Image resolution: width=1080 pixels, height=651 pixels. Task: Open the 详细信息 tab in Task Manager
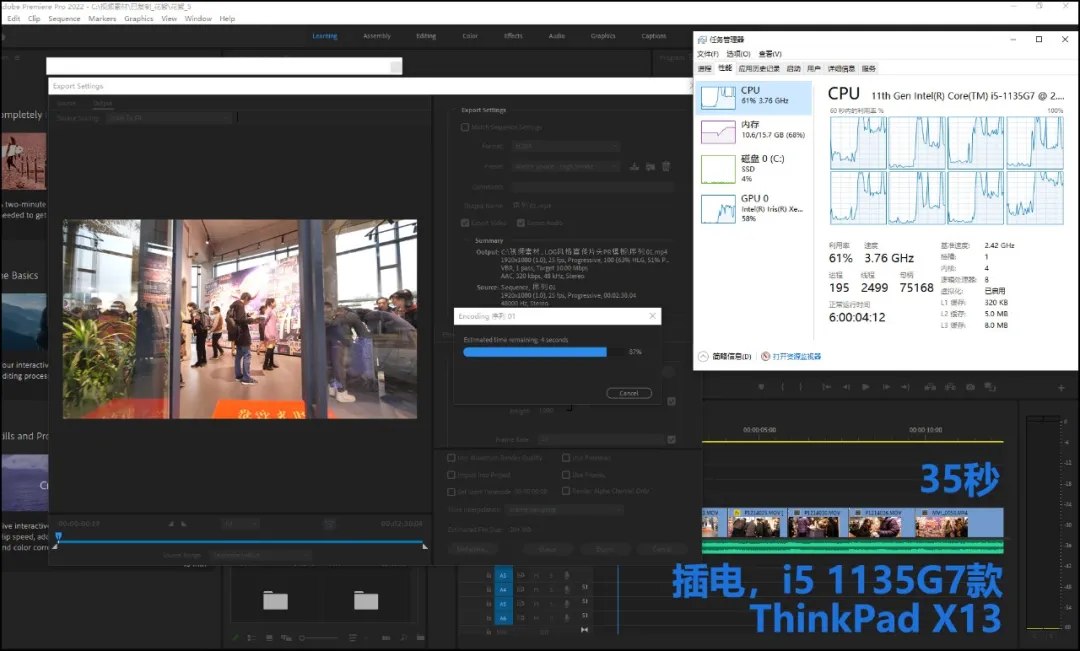point(841,69)
